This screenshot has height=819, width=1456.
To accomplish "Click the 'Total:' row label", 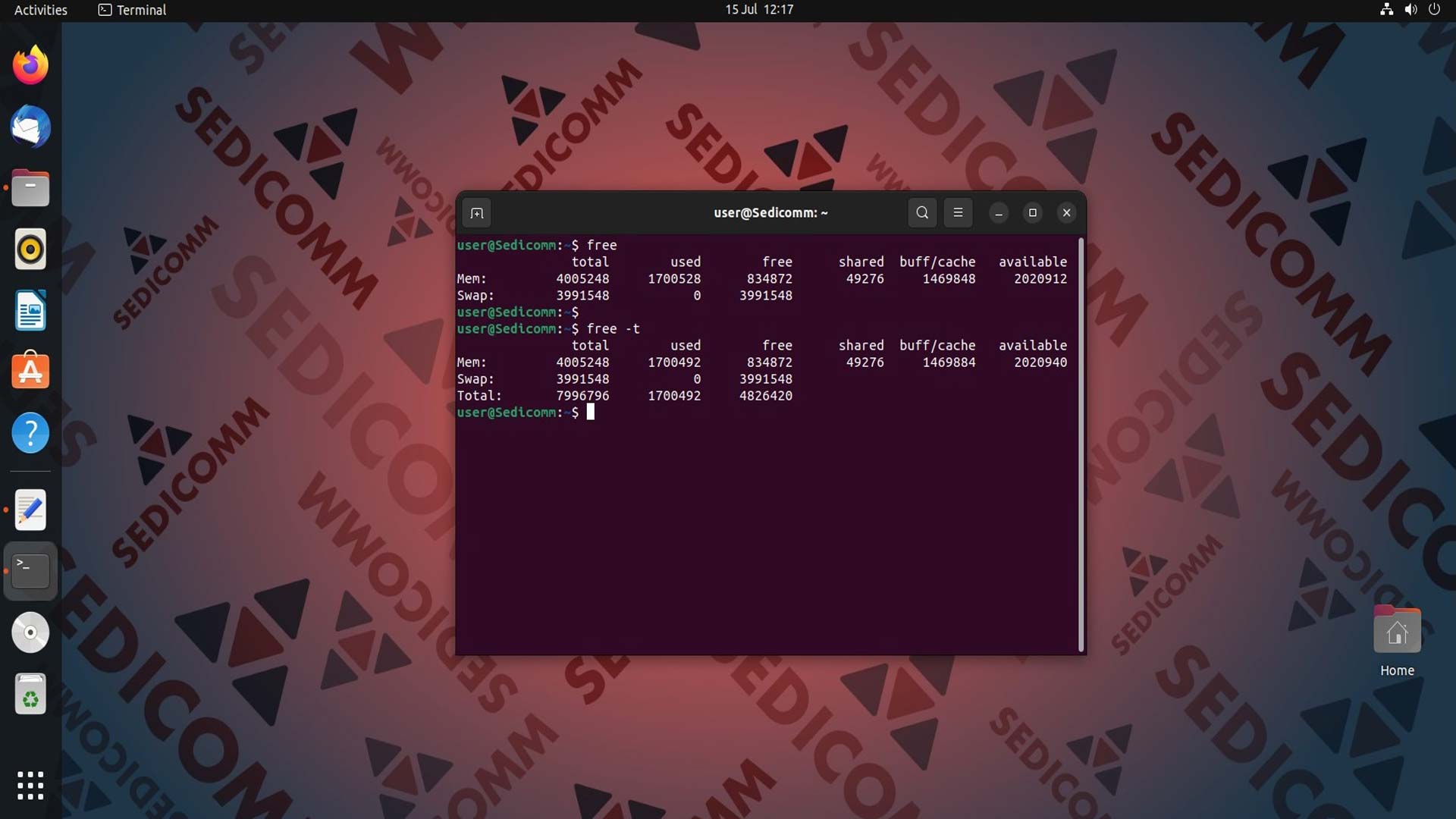I will pos(479,396).
